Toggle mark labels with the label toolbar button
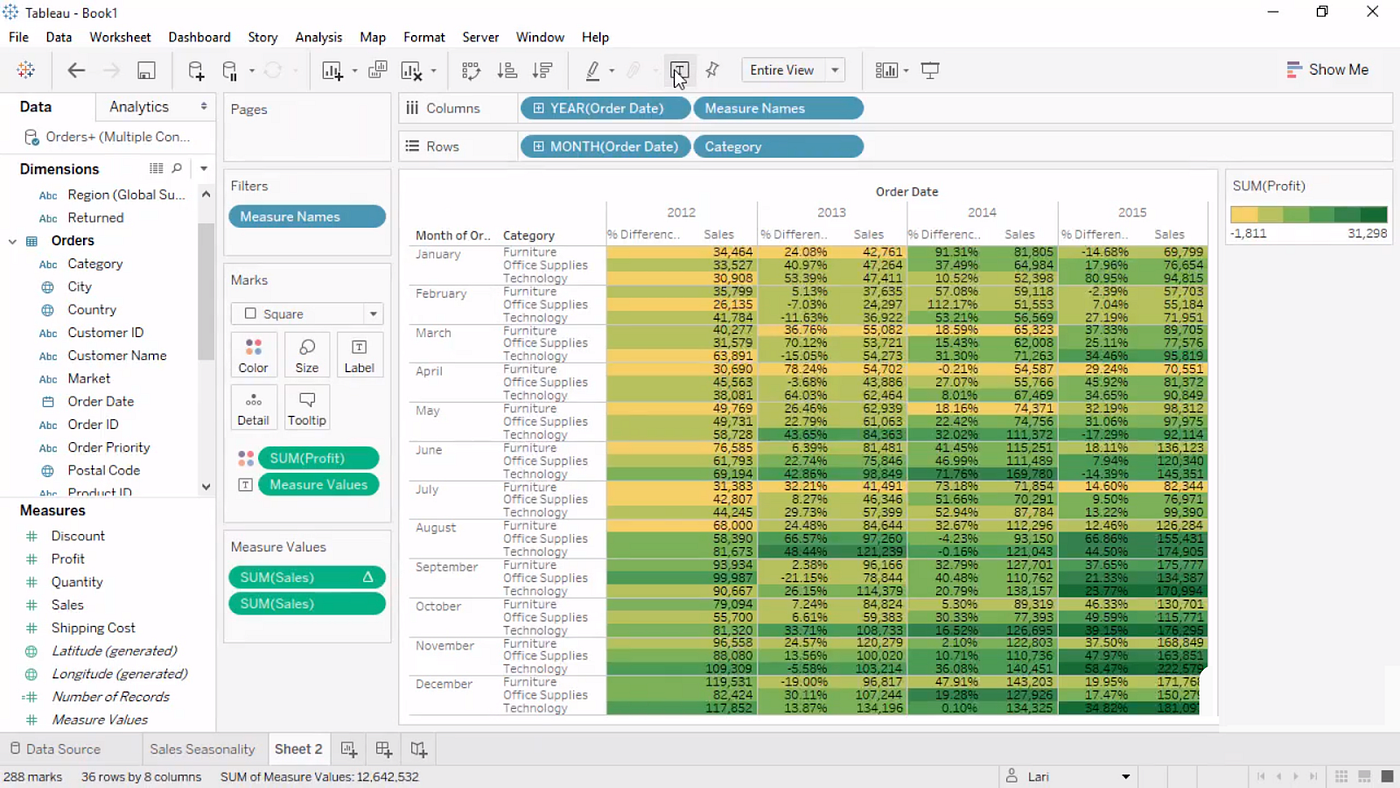 tap(679, 70)
